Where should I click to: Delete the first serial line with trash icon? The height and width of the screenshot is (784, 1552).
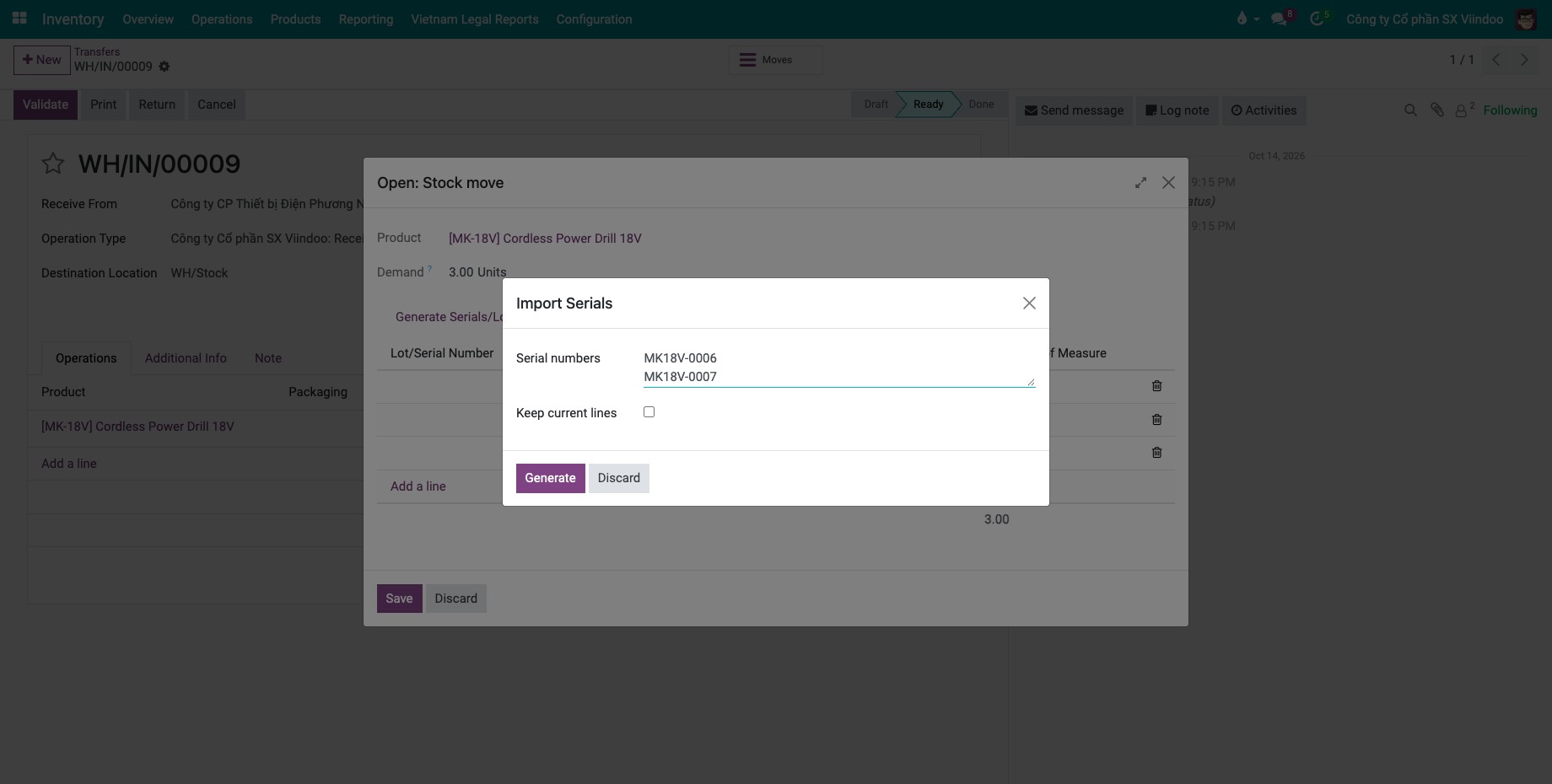1157,386
